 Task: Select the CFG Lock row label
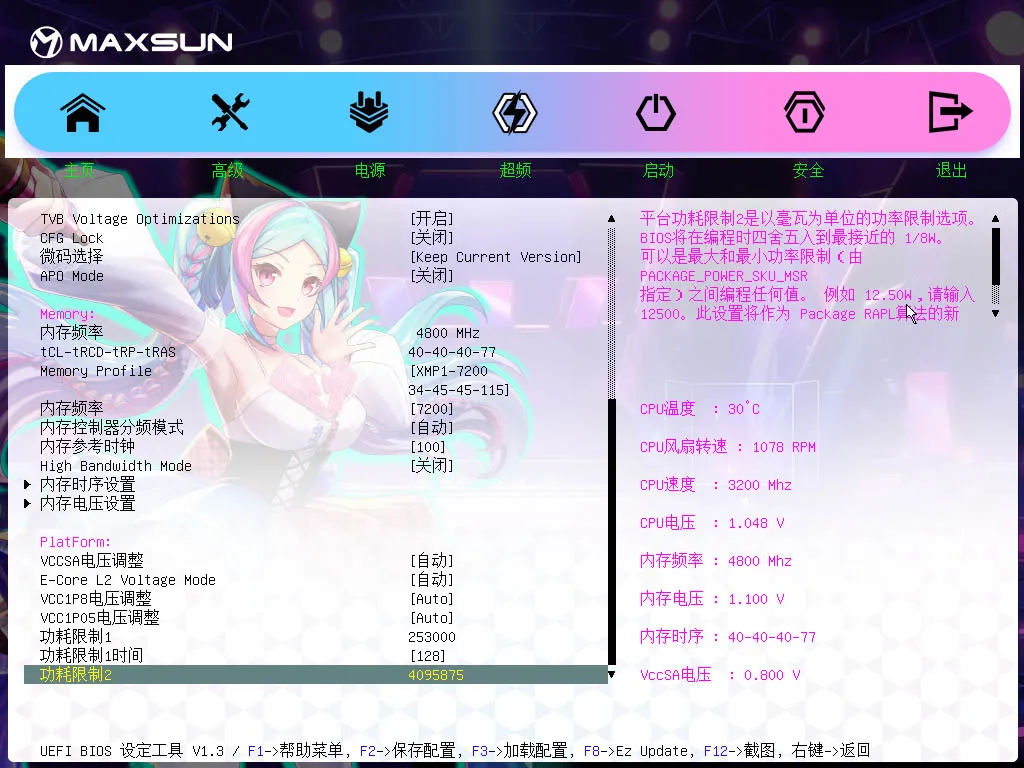71,238
